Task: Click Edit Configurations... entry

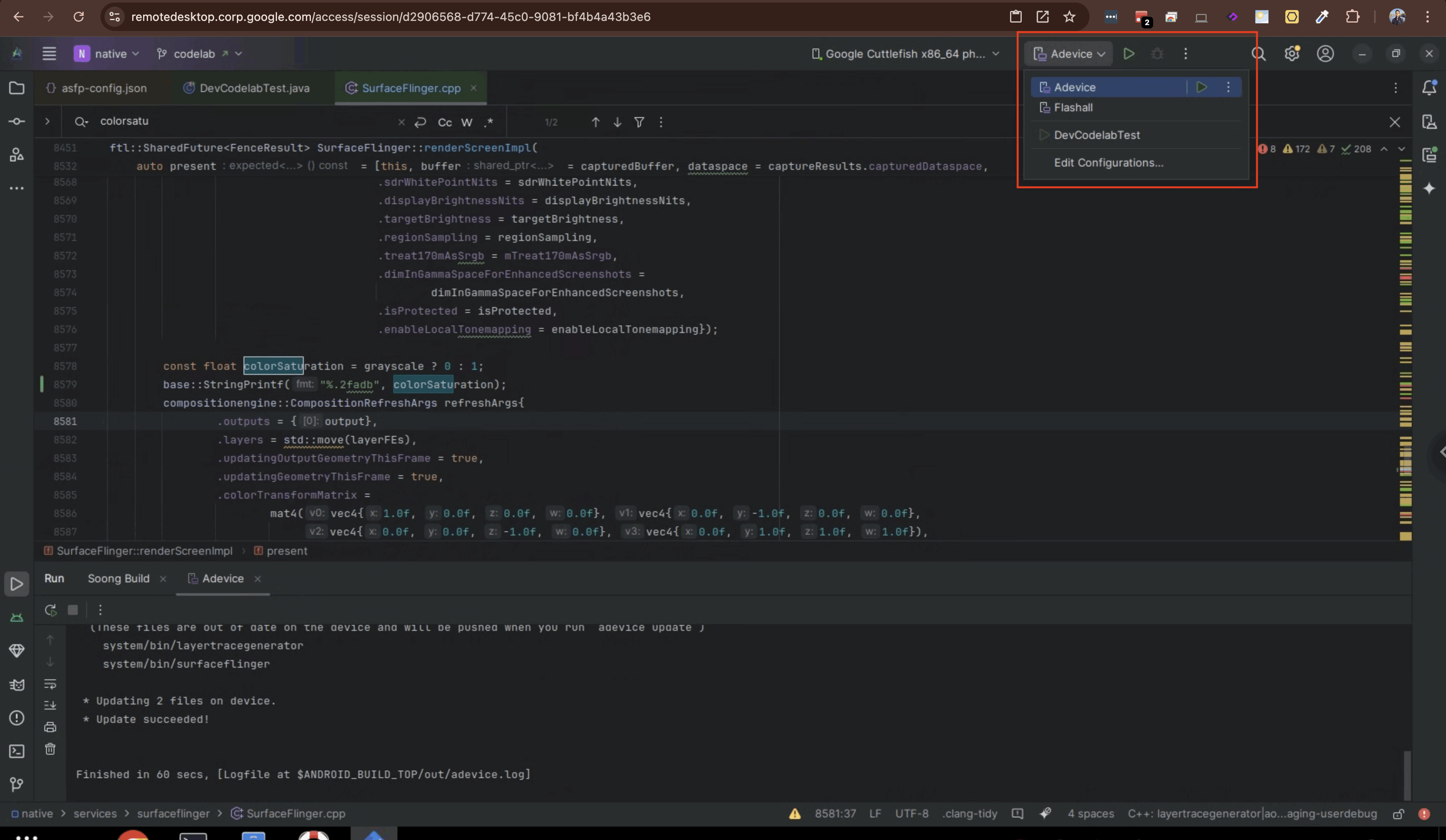Action: (1109, 162)
